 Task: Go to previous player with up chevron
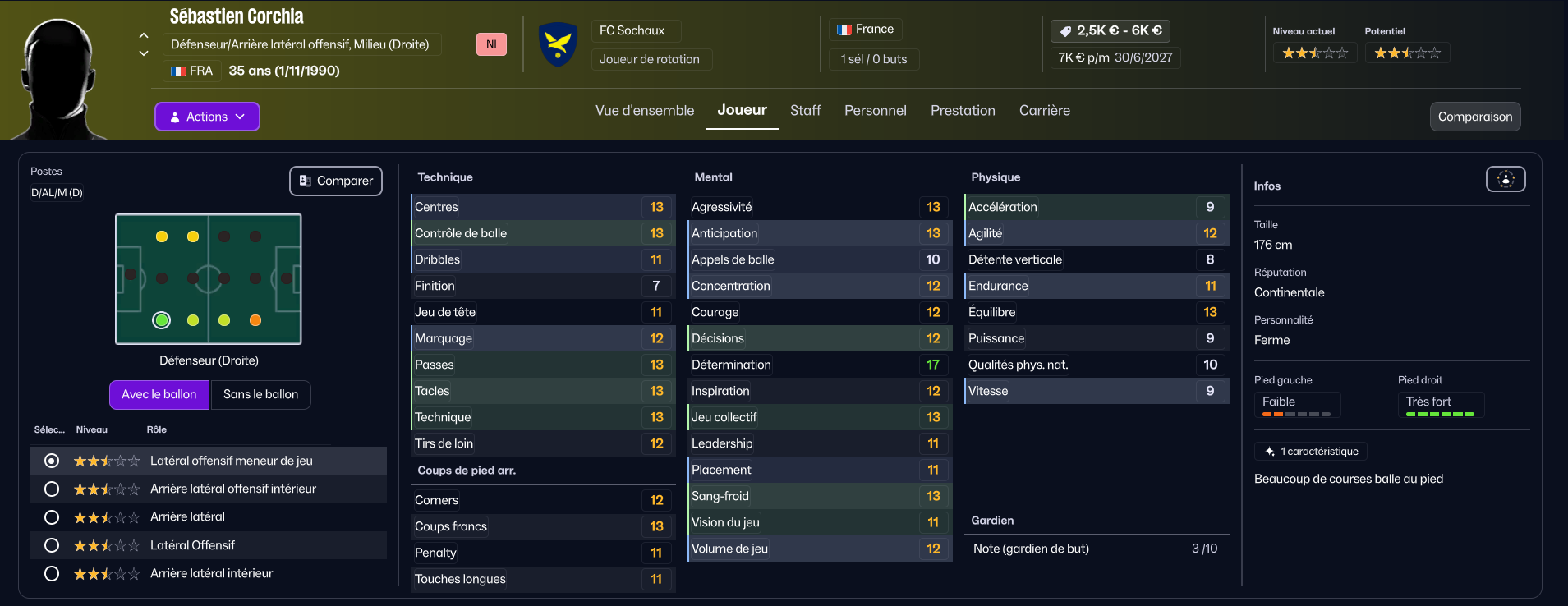(x=144, y=35)
